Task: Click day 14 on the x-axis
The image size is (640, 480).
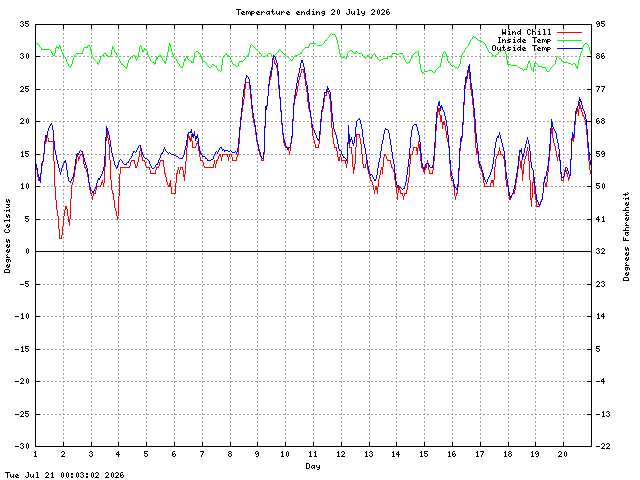Action: [396, 454]
